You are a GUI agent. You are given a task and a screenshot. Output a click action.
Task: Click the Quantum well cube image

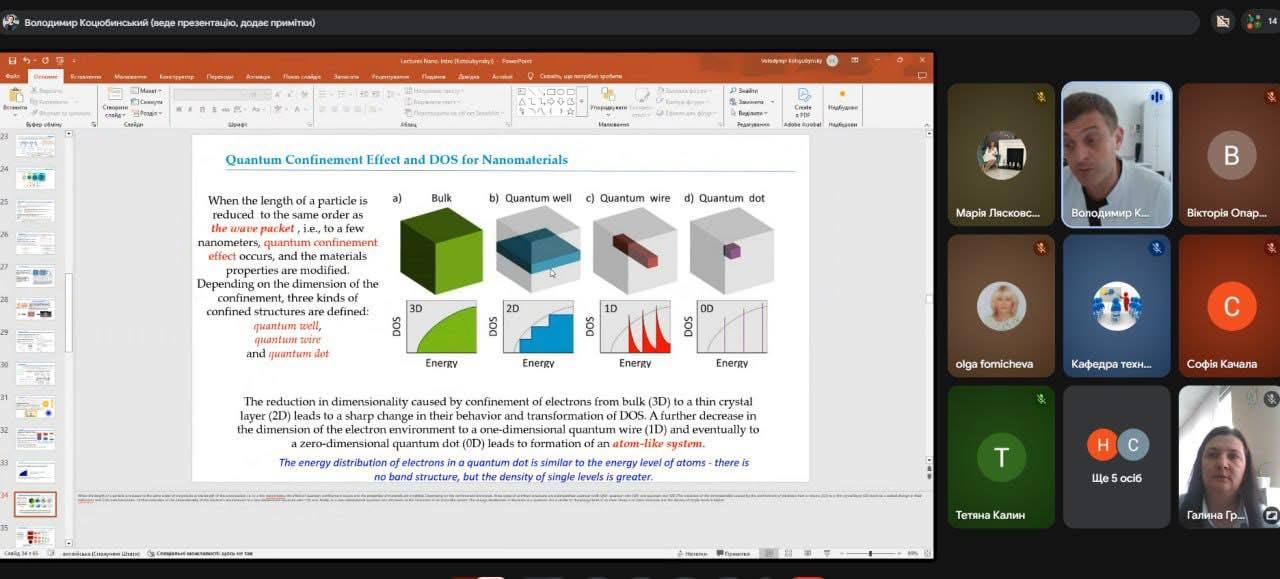(x=538, y=250)
